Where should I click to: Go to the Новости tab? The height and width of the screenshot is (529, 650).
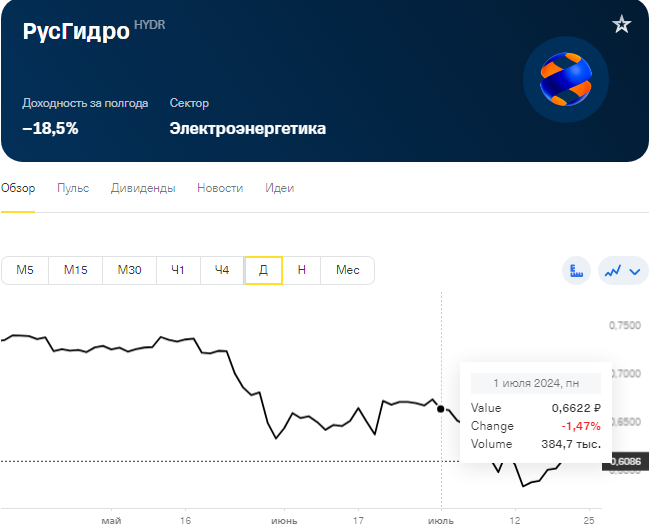[220, 188]
